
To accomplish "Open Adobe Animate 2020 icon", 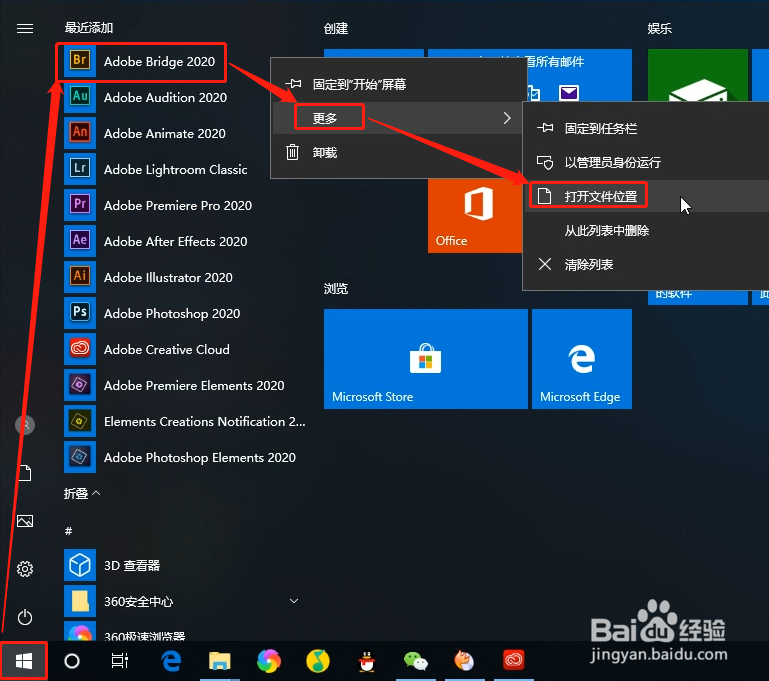I will 80,133.
